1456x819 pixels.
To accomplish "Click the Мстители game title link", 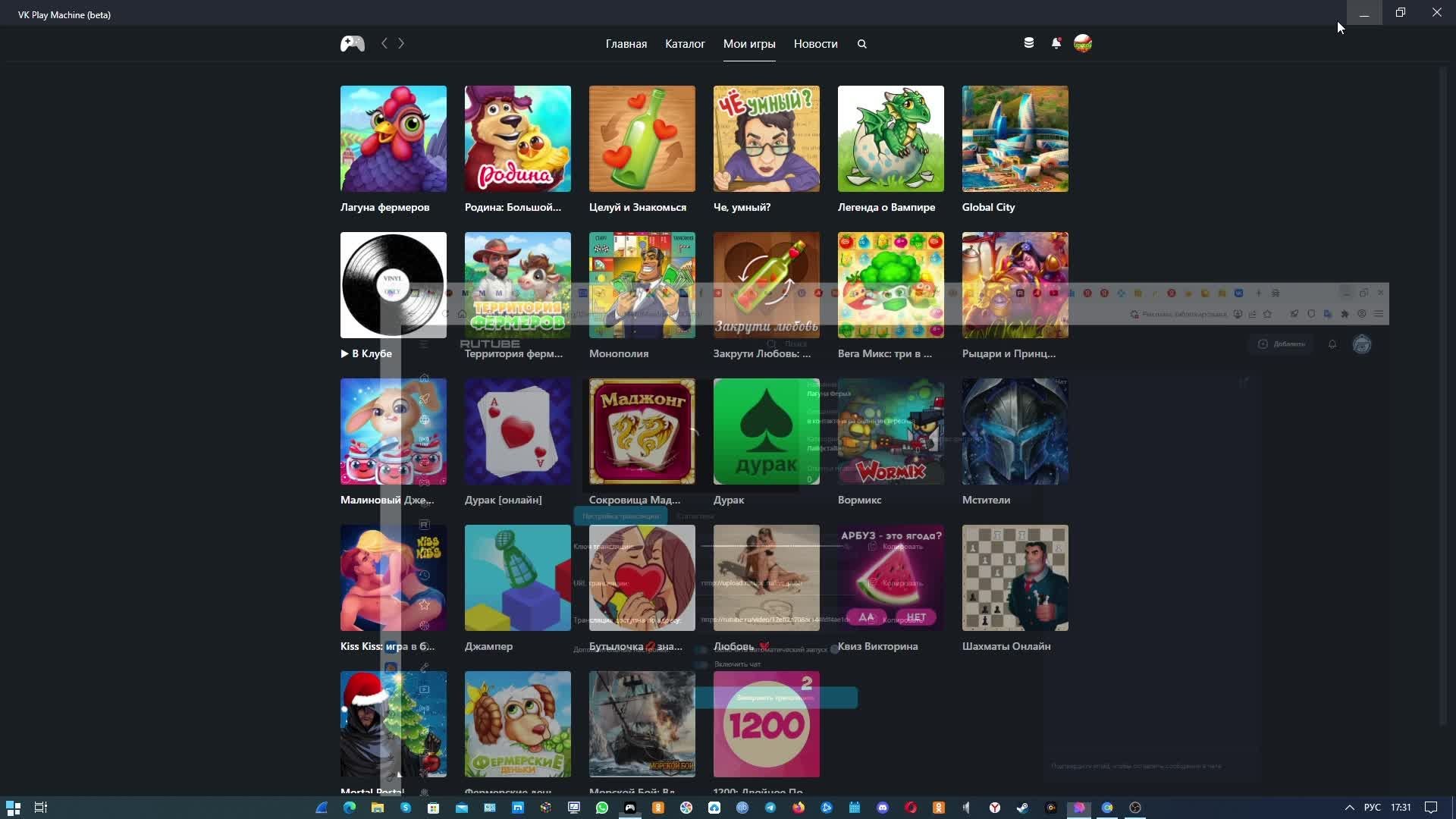I will (x=986, y=500).
